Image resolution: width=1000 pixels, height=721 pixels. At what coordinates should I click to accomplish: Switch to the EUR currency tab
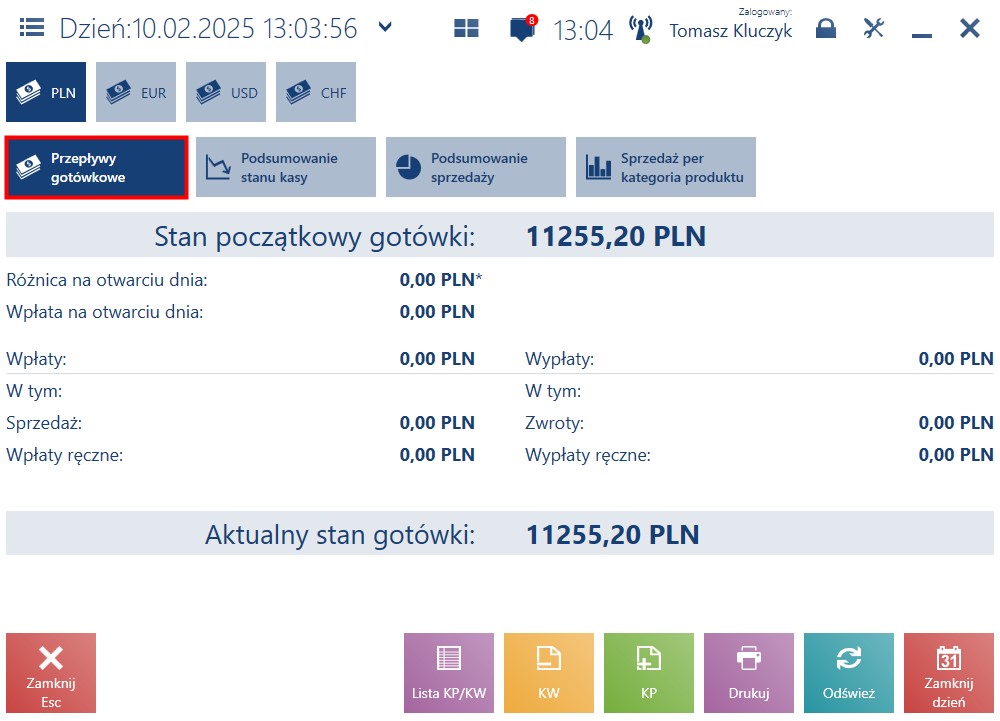(136, 92)
